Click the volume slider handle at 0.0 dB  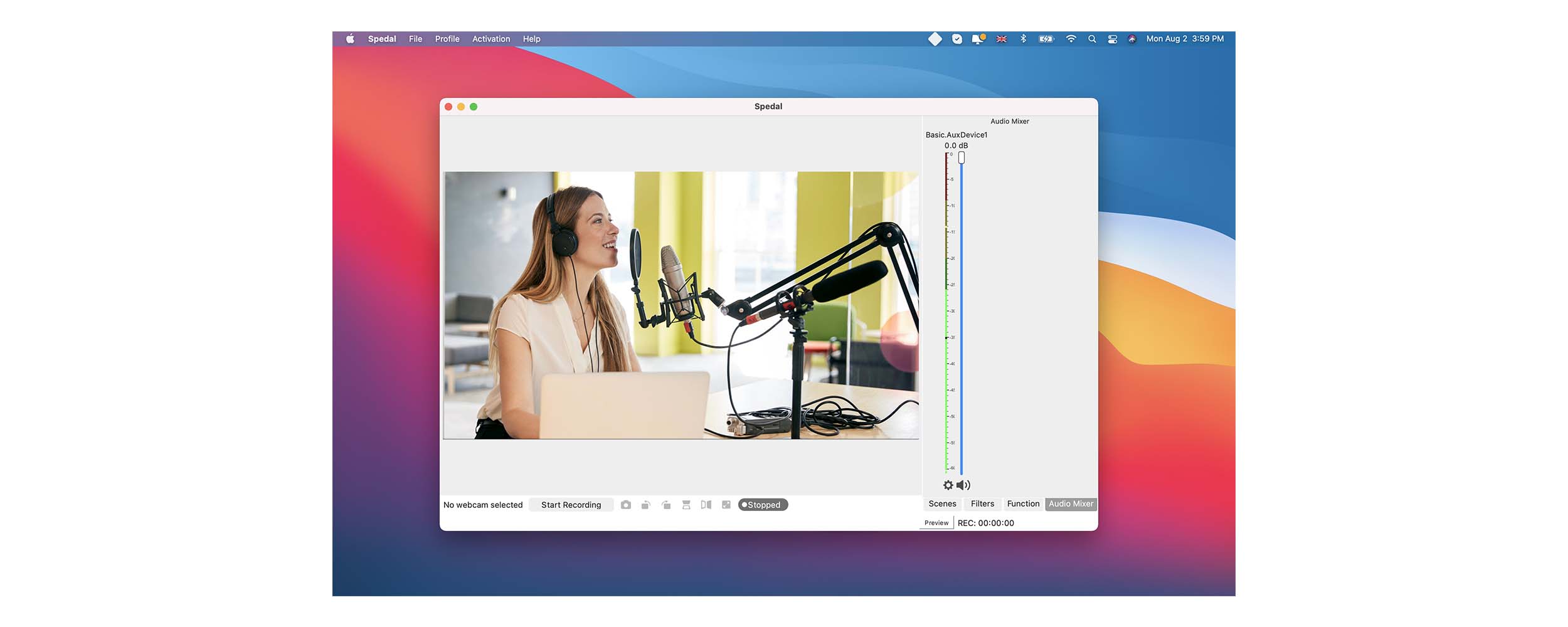[961, 158]
